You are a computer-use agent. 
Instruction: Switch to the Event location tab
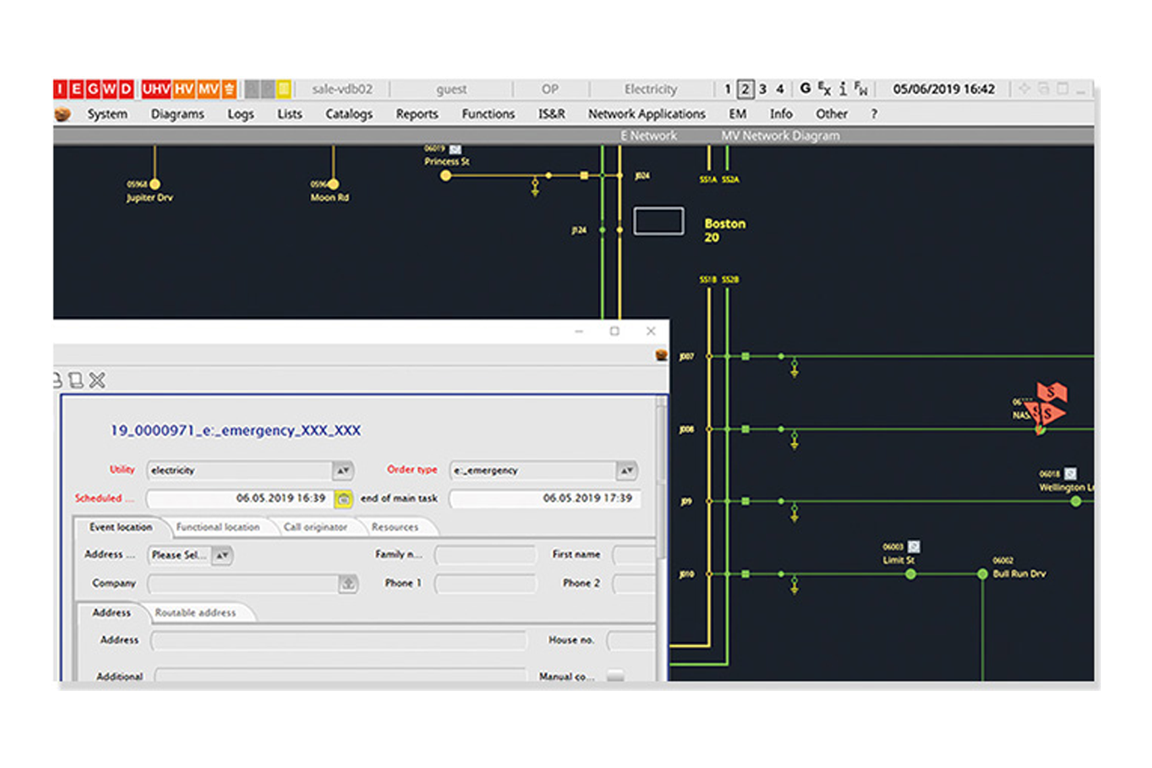point(121,527)
